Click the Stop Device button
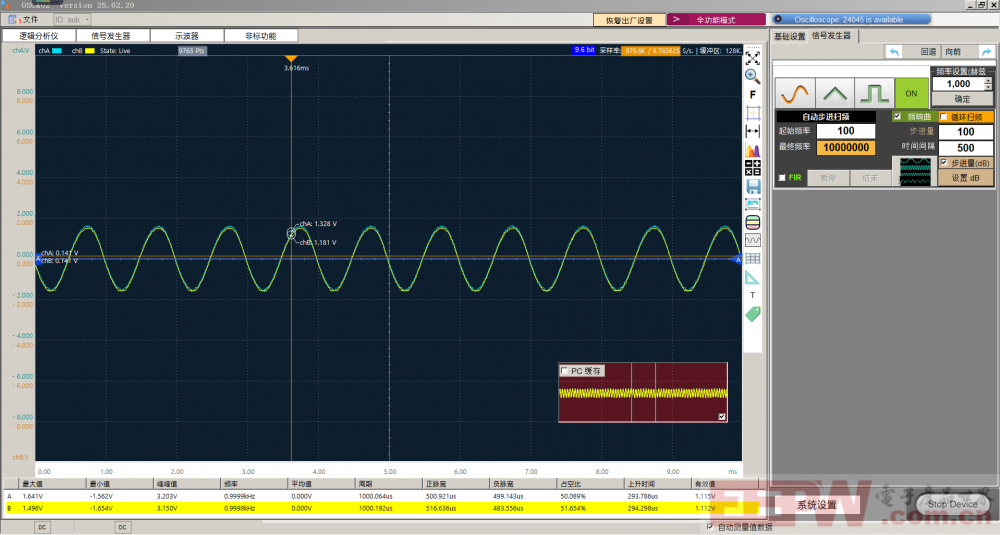 [952, 504]
